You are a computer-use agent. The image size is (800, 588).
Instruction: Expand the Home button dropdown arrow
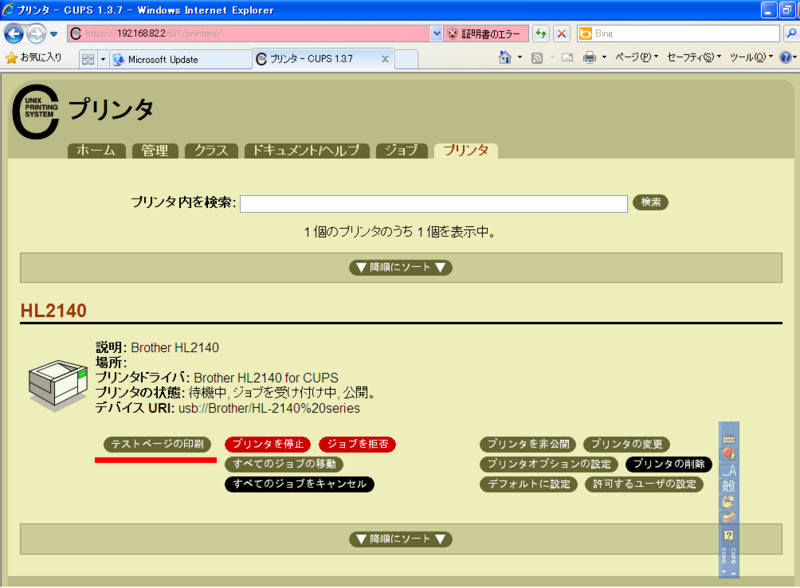pyautogui.click(x=520, y=57)
